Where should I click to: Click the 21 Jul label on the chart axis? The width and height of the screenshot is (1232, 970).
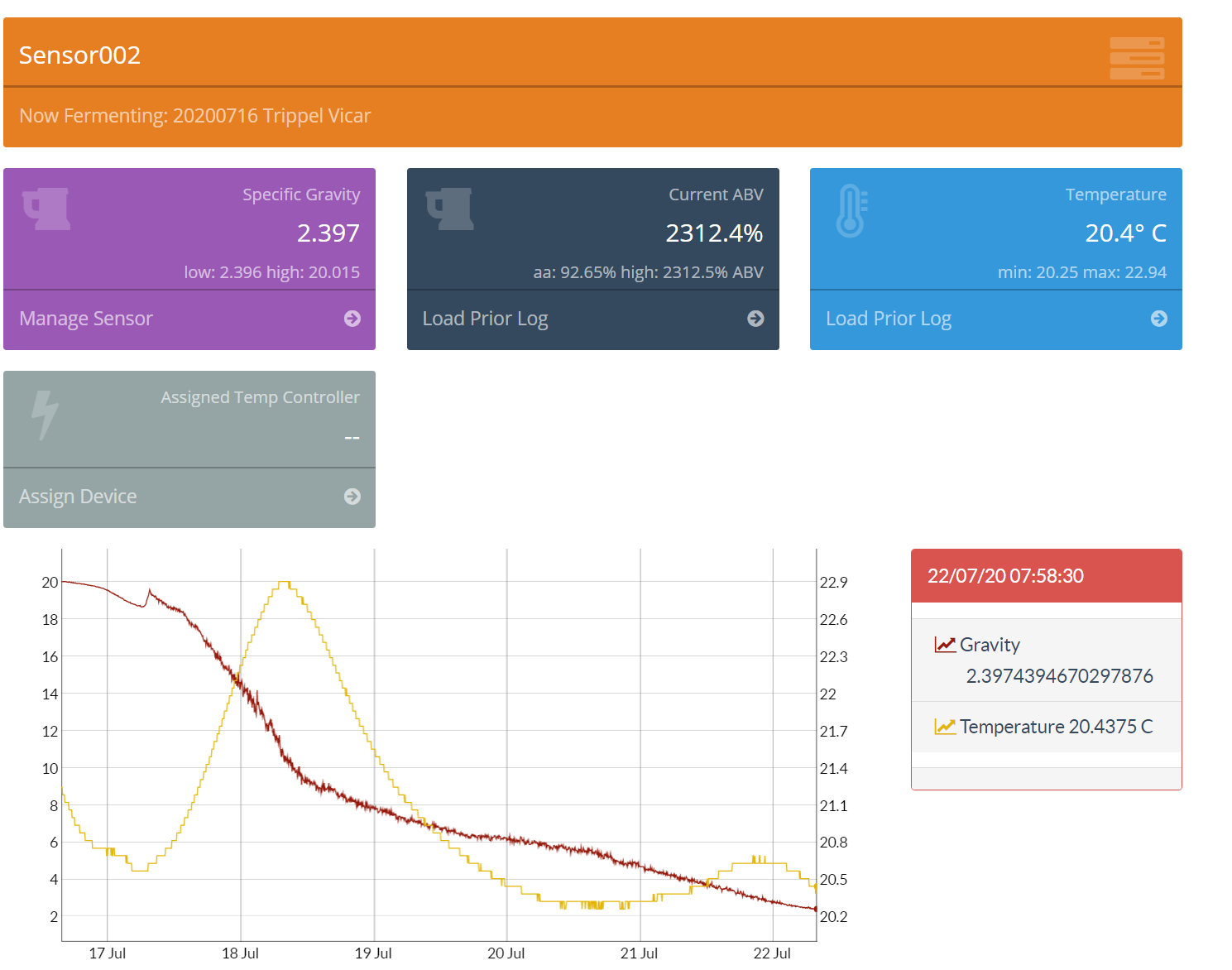[640, 953]
